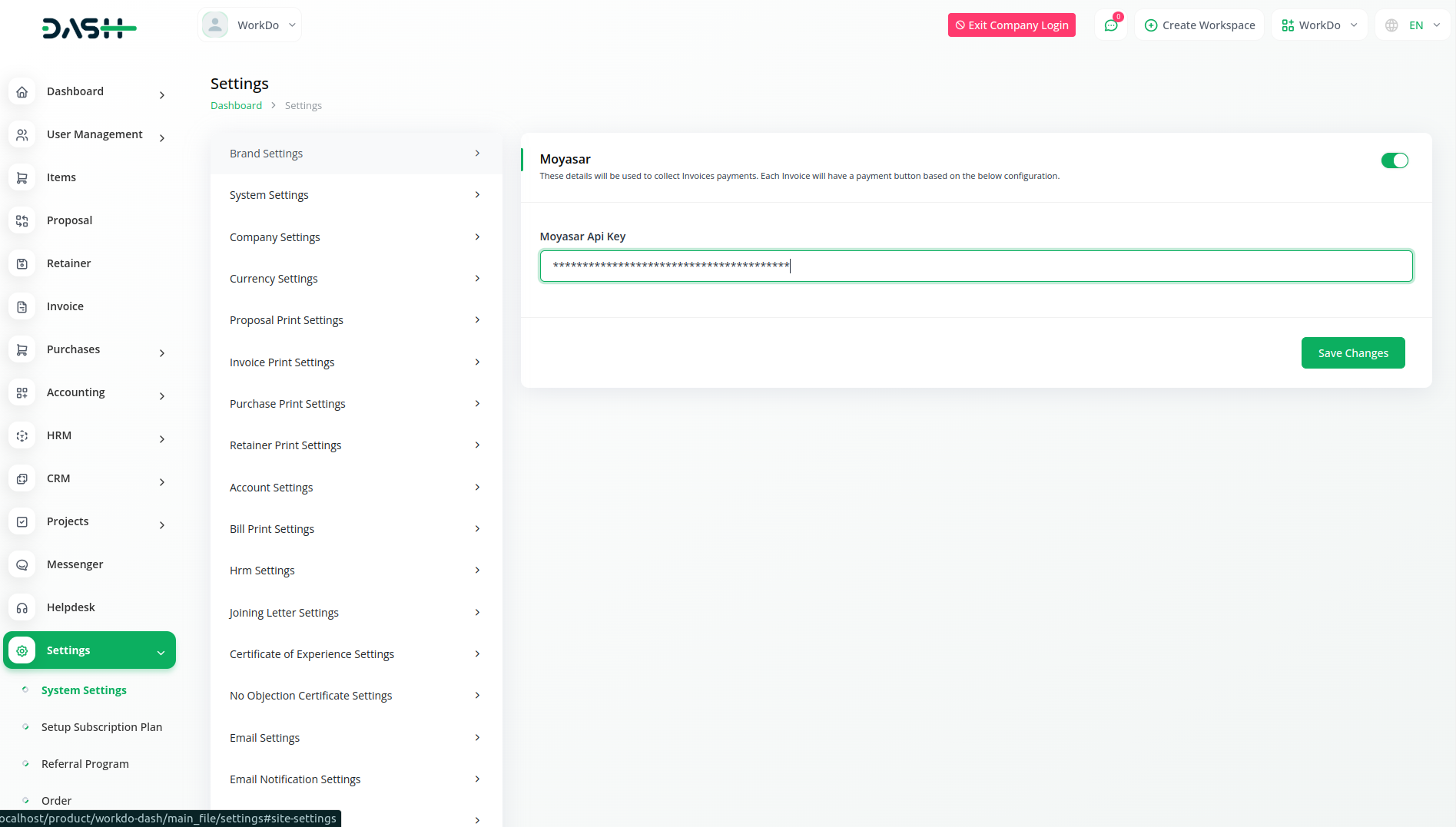
Task: Open Currency Settings section
Action: (x=356, y=279)
